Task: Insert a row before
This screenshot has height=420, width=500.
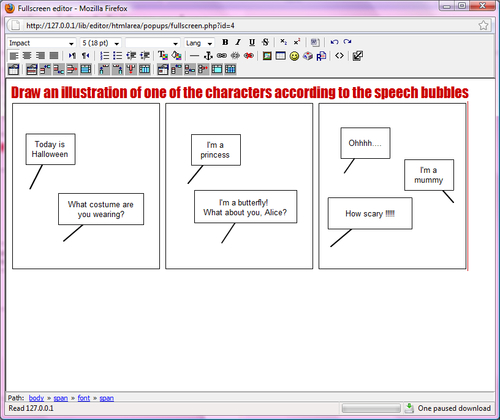Action: 45,69
